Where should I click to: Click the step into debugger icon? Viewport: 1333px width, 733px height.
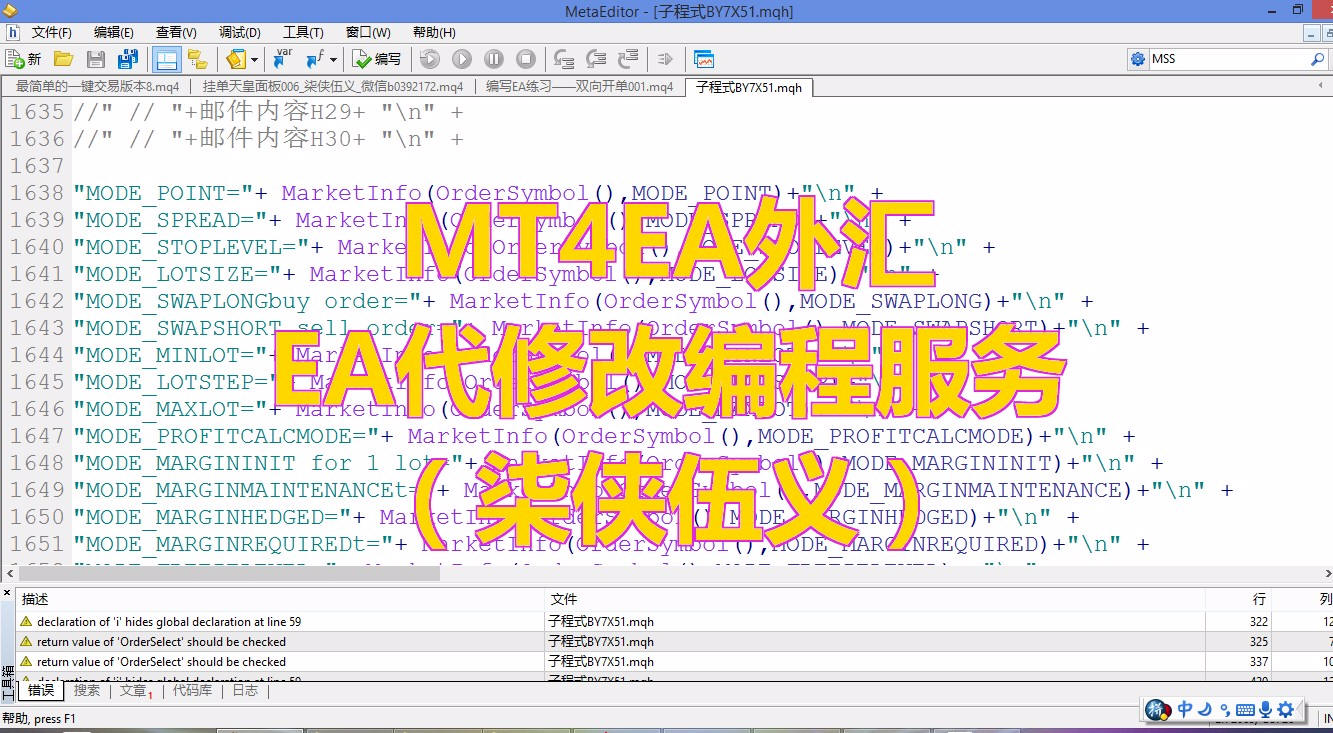coord(564,59)
